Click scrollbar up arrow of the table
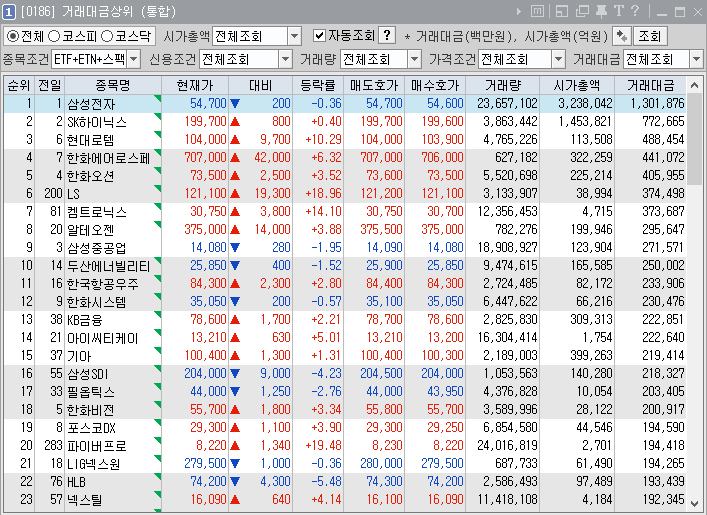The image size is (707, 515). 694,85
